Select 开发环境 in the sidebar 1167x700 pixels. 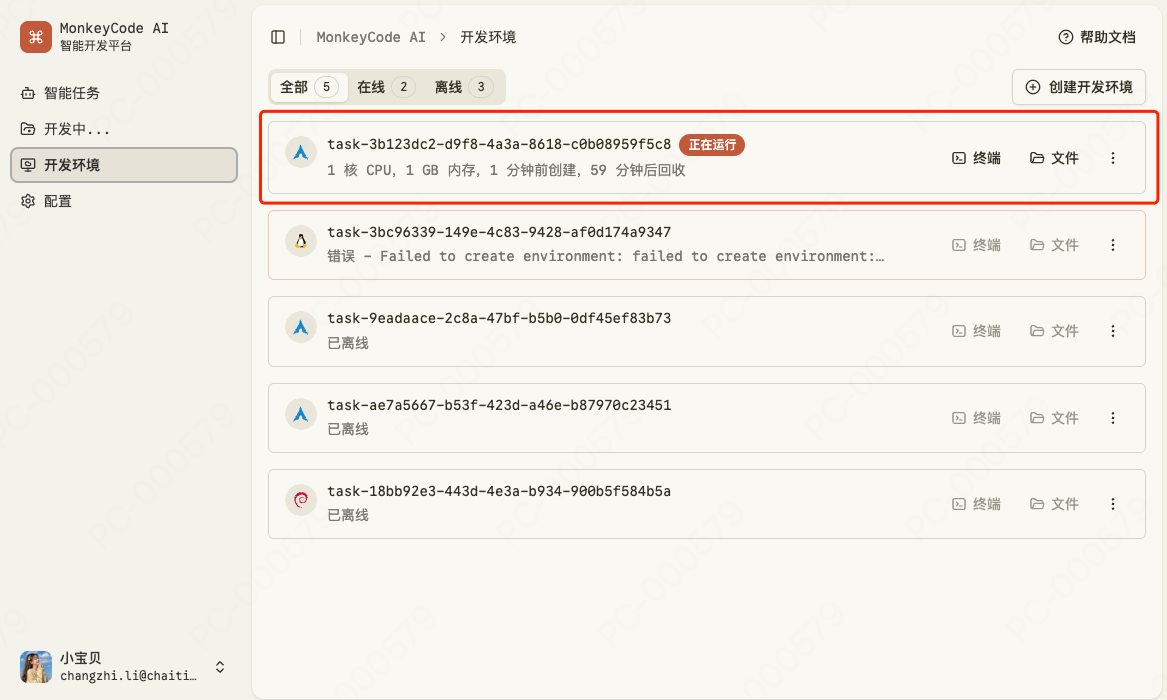124,164
